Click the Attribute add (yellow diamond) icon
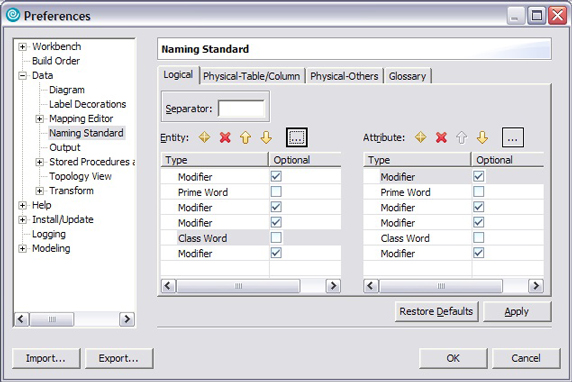Image resolution: width=572 pixels, height=382 pixels. [x=421, y=138]
